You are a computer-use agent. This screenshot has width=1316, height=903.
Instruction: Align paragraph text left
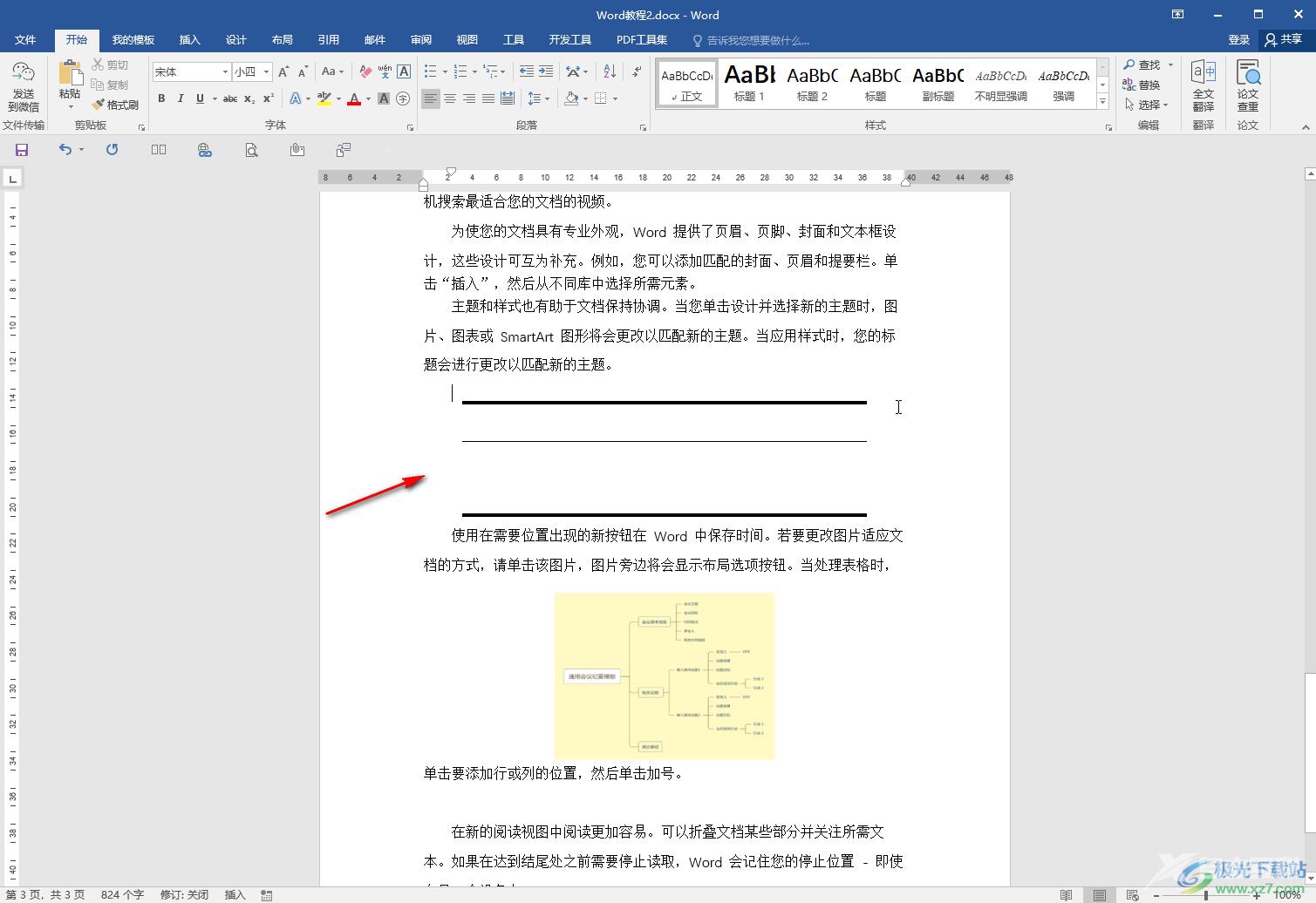pos(431,98)
